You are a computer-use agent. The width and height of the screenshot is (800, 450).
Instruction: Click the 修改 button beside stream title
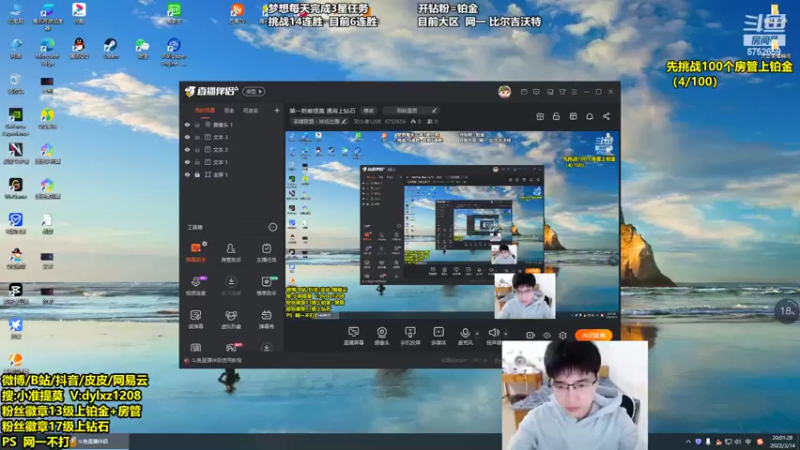[x=368, y=111]
